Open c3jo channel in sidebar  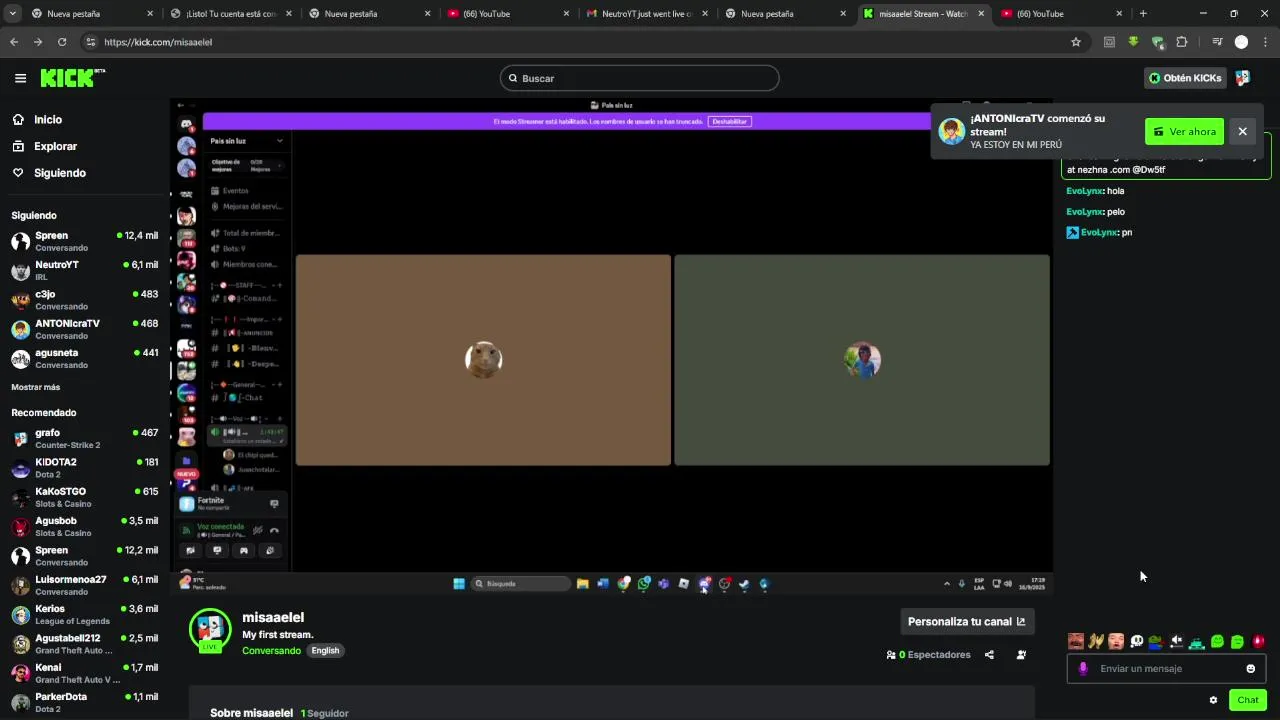(x=85, y=300)
